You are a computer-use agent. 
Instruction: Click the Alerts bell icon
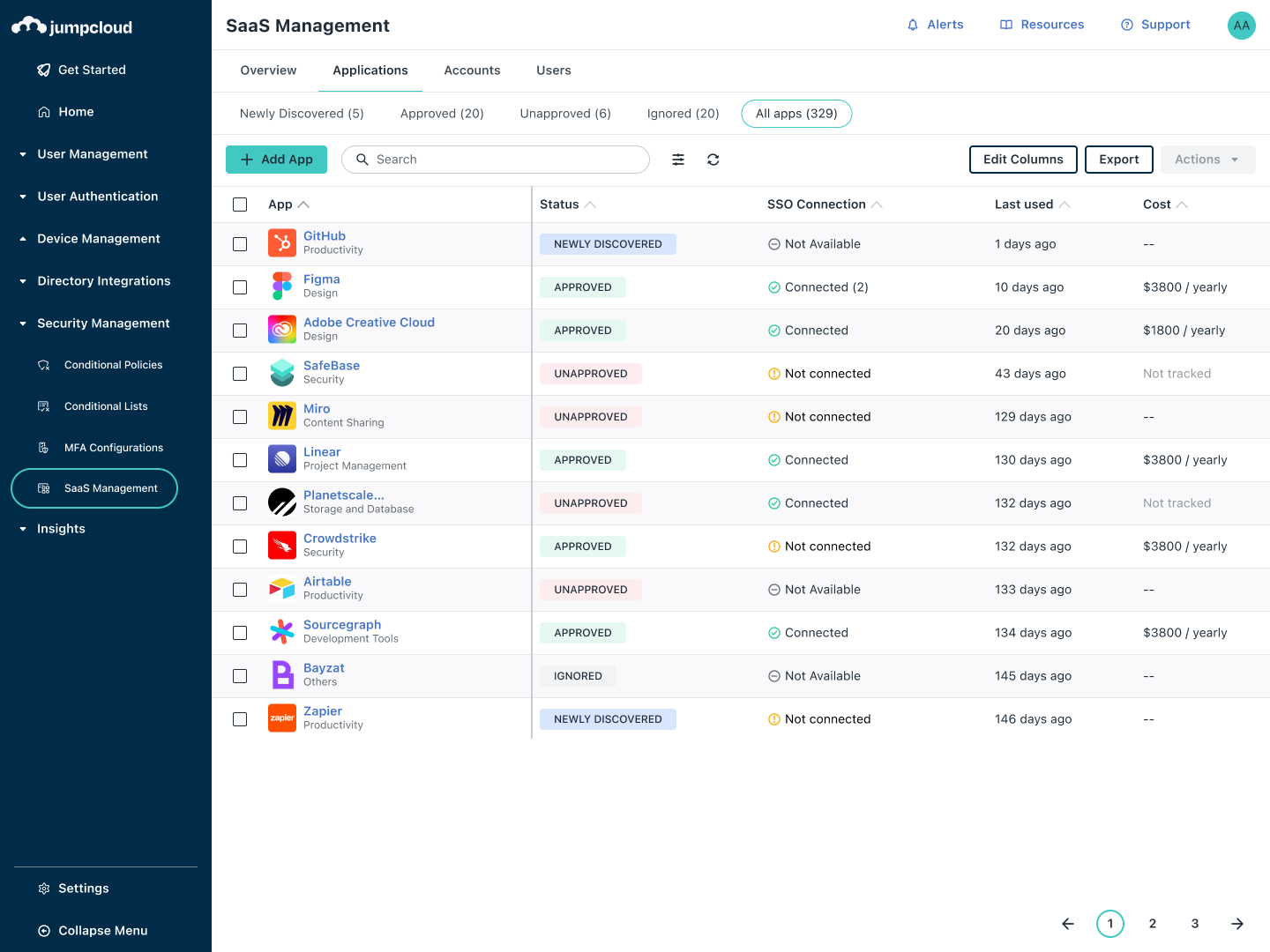pyautogui.click(x=913, y=25)
